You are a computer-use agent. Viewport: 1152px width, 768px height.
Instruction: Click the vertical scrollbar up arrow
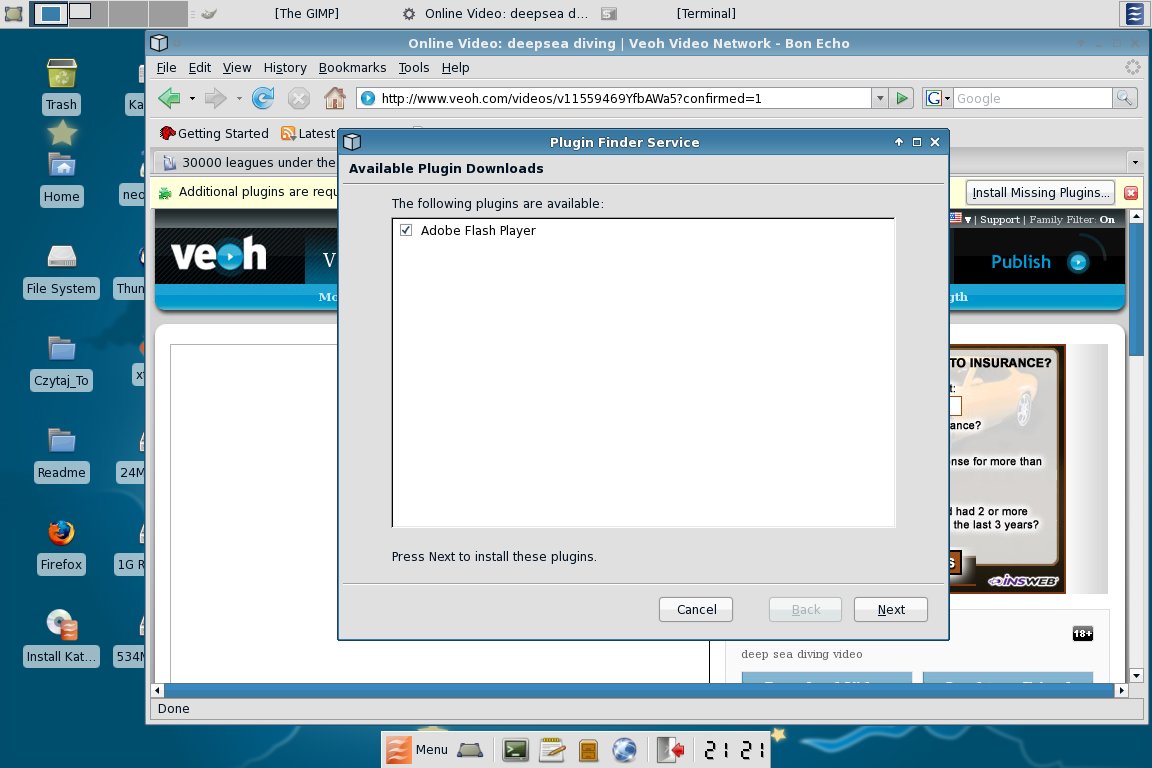point(1136,216)
